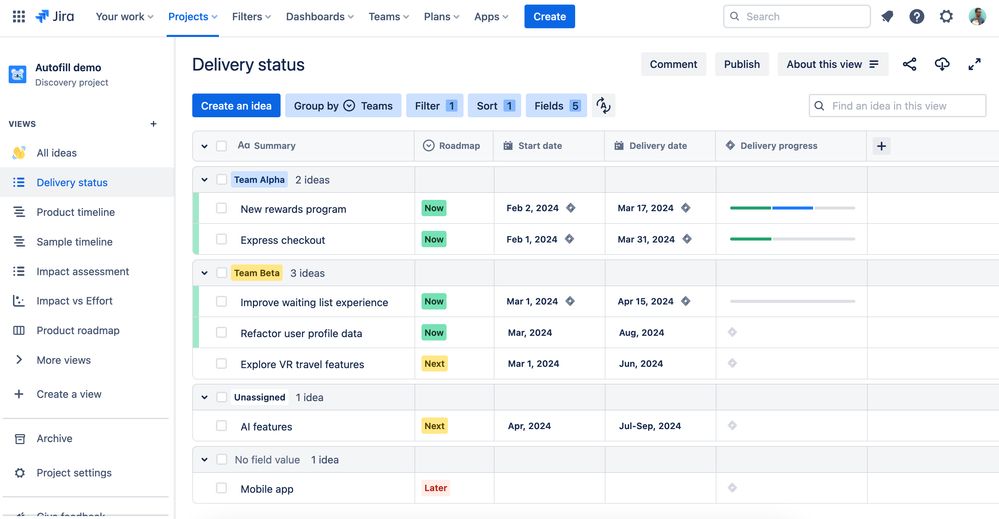This screenshot has width=999, height=519.
Task: Add a new view with plus beside VIEWS
Action: click(154, 124)
